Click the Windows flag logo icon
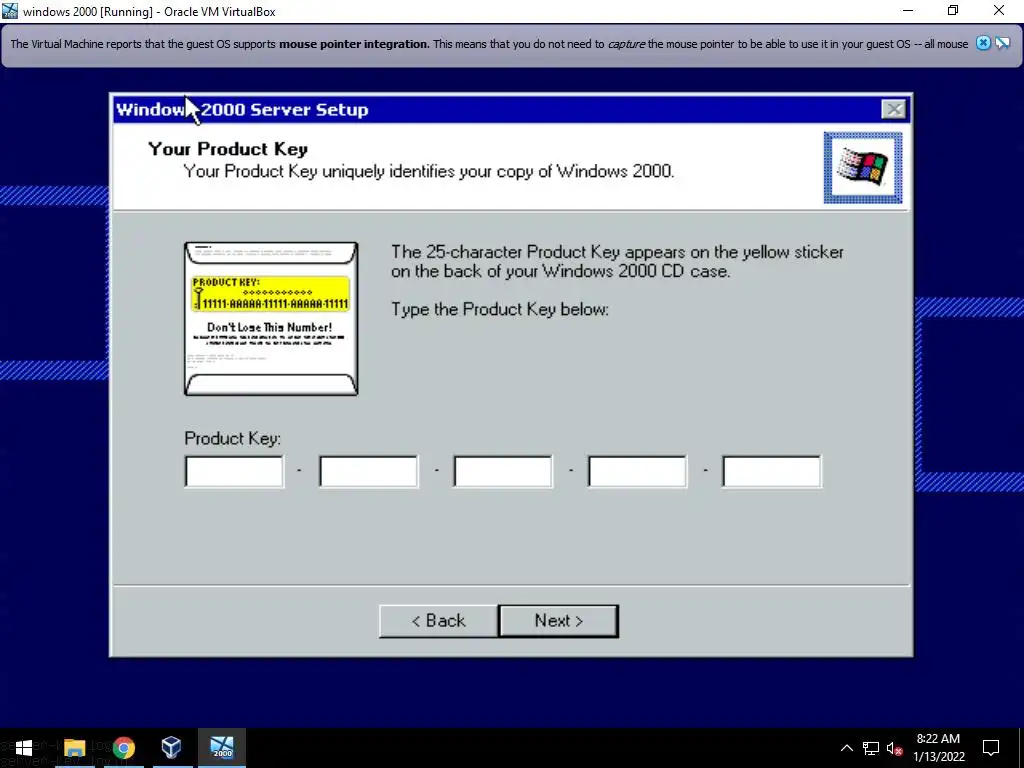This screenshot has height=768, width=1024. coord(863,167)
